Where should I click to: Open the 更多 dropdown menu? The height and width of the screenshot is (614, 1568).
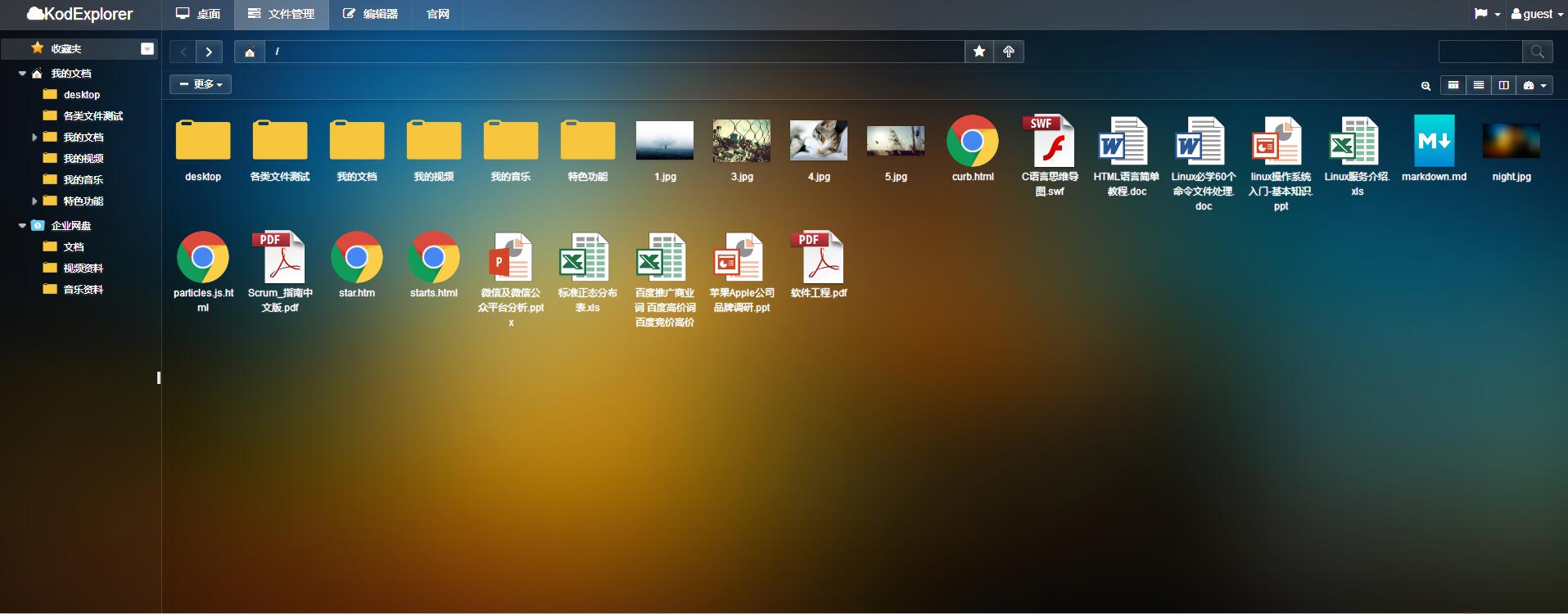pyautogui.click(x=201, y=84)
